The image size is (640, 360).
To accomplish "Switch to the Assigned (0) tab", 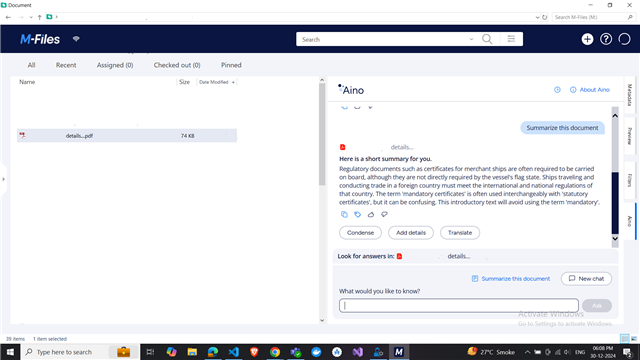I will tap(115, 65).
